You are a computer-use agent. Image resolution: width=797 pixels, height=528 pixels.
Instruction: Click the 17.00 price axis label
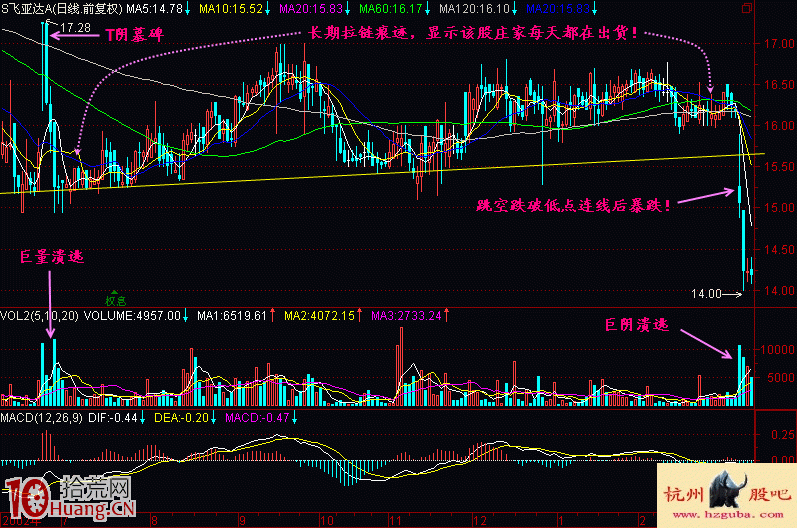click(780, 44)
